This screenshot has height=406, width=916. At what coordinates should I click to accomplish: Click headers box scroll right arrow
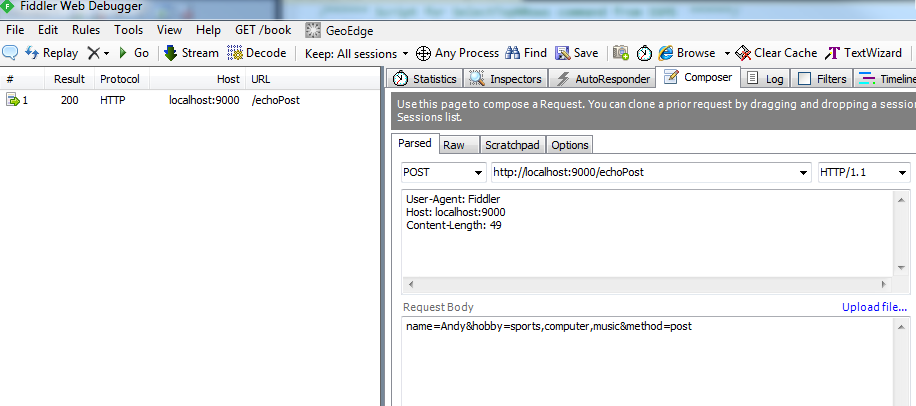(883, 284)
